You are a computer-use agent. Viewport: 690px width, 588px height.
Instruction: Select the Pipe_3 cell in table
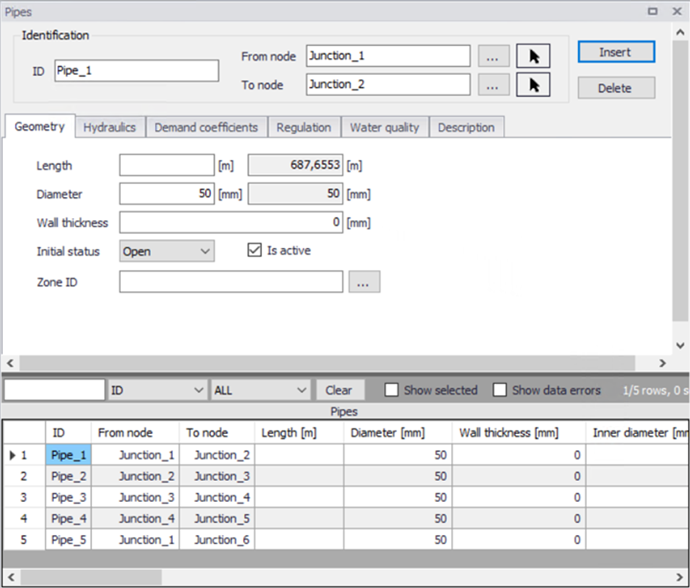(x=69, y=497)
